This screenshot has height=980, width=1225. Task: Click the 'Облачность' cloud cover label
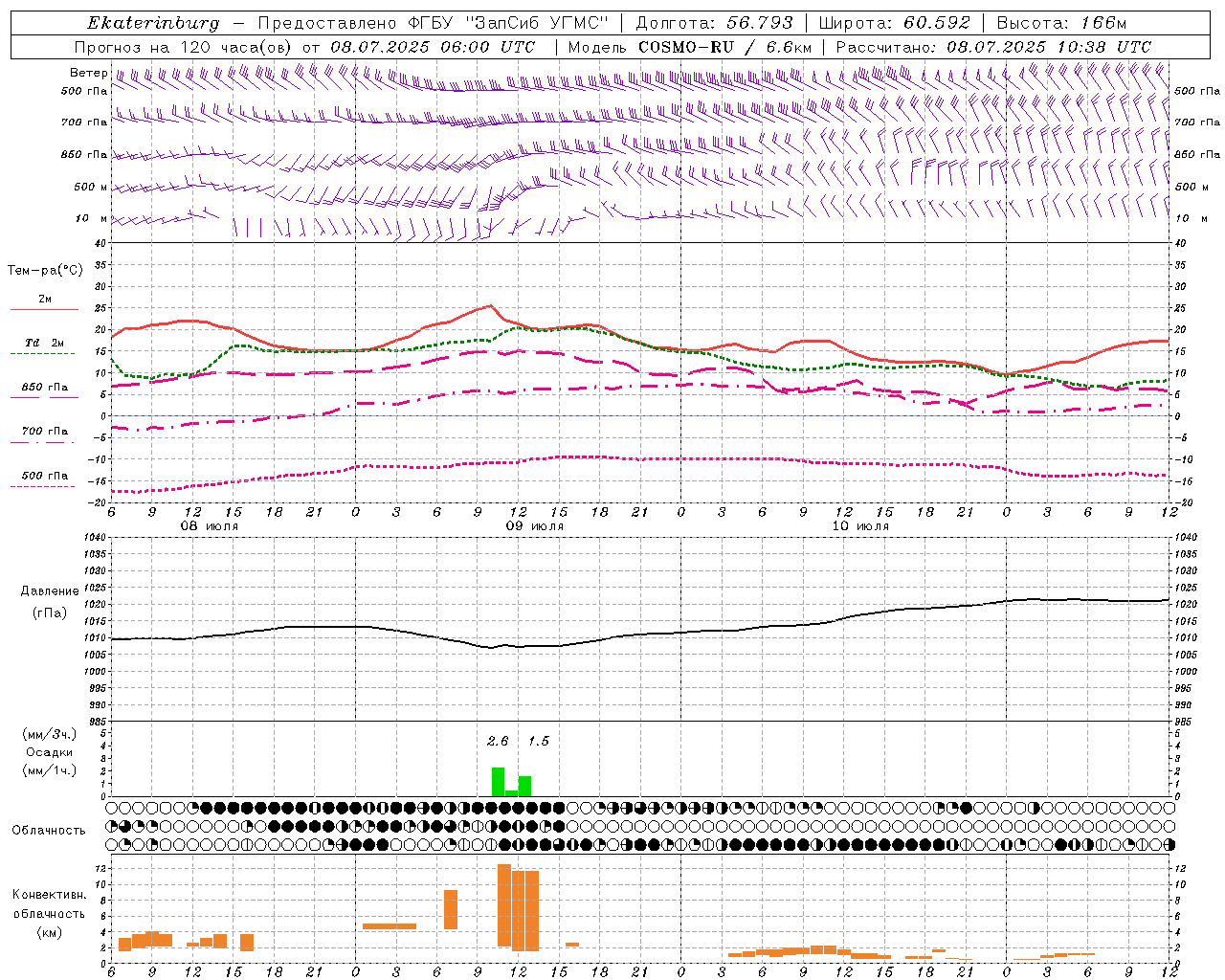[x=49, y=830]
